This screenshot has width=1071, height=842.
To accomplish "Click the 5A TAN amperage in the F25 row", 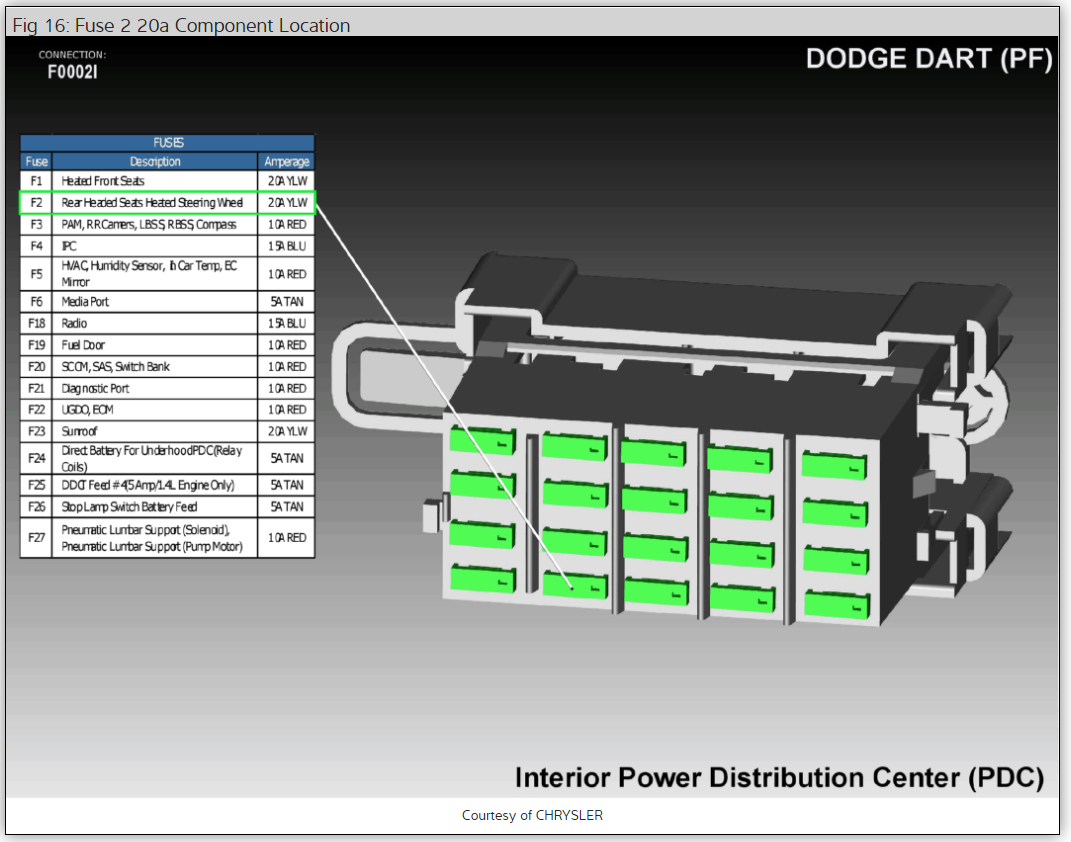I will (x=287, y=485).
